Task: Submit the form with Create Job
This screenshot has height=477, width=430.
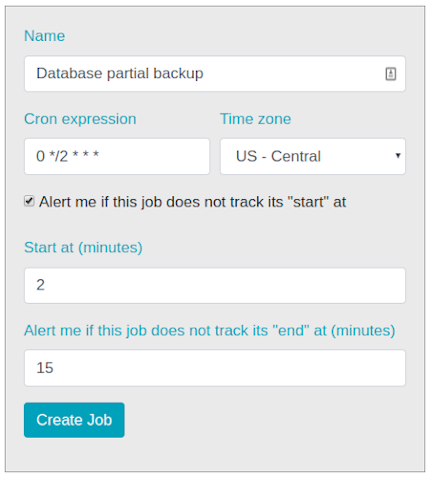Action: pyautogui.click(x=74, y=420)
